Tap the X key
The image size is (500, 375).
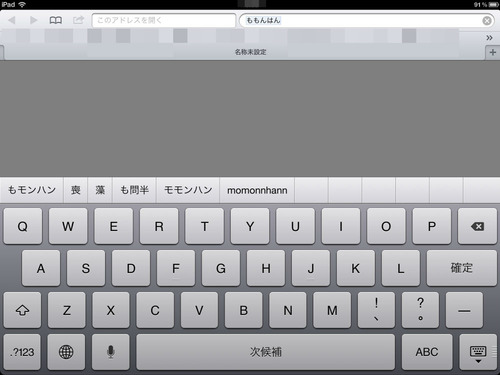pos(111,310)
